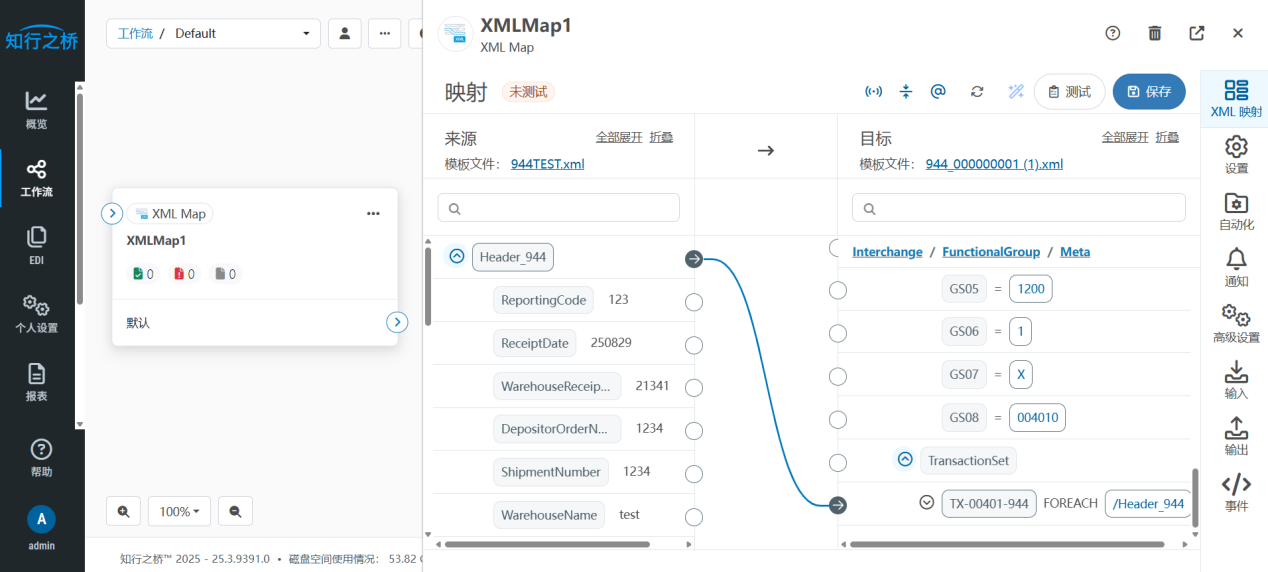Screen dimensions: 1268x572
Task: Open 自动化 automation tab
Action: pos(1236,211)
